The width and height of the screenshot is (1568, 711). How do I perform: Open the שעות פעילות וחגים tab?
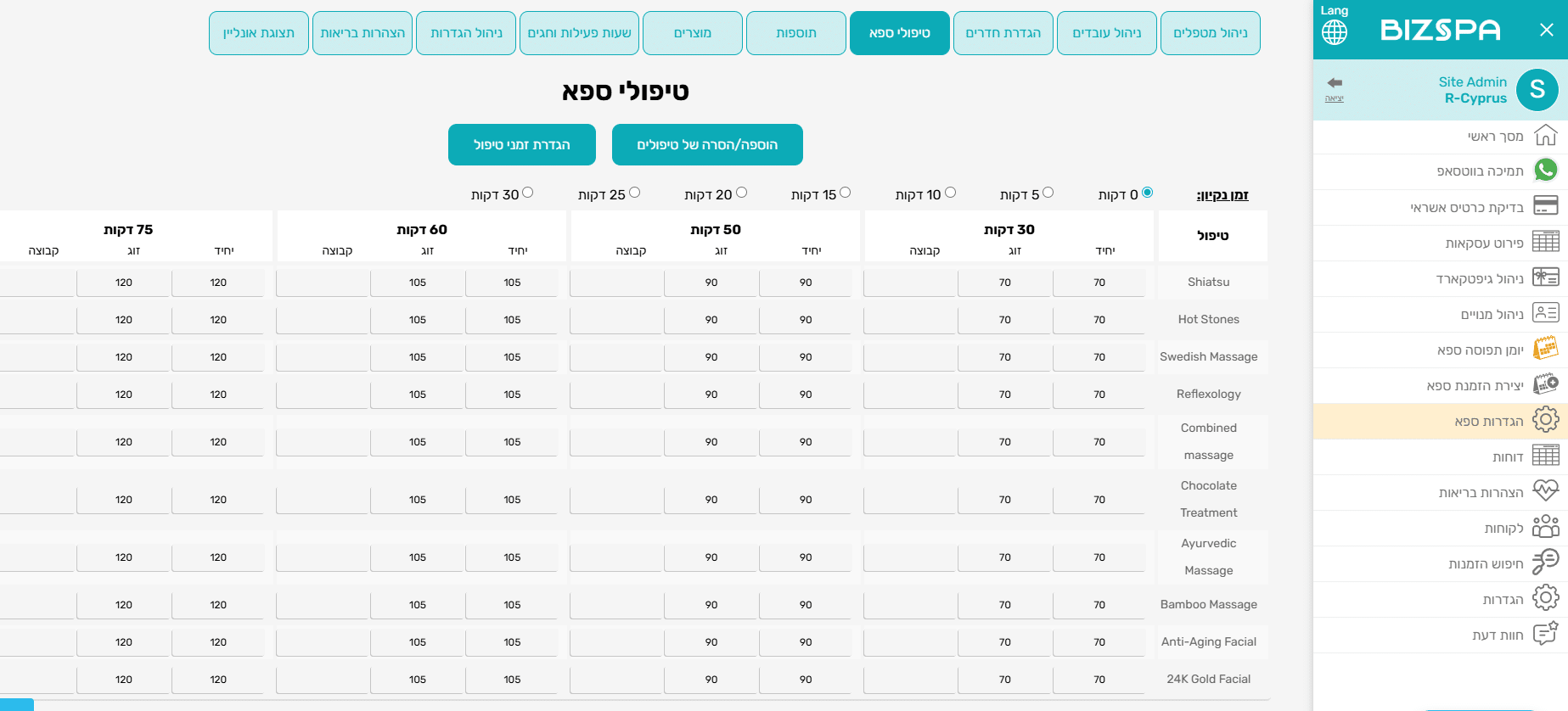[579, 33]
